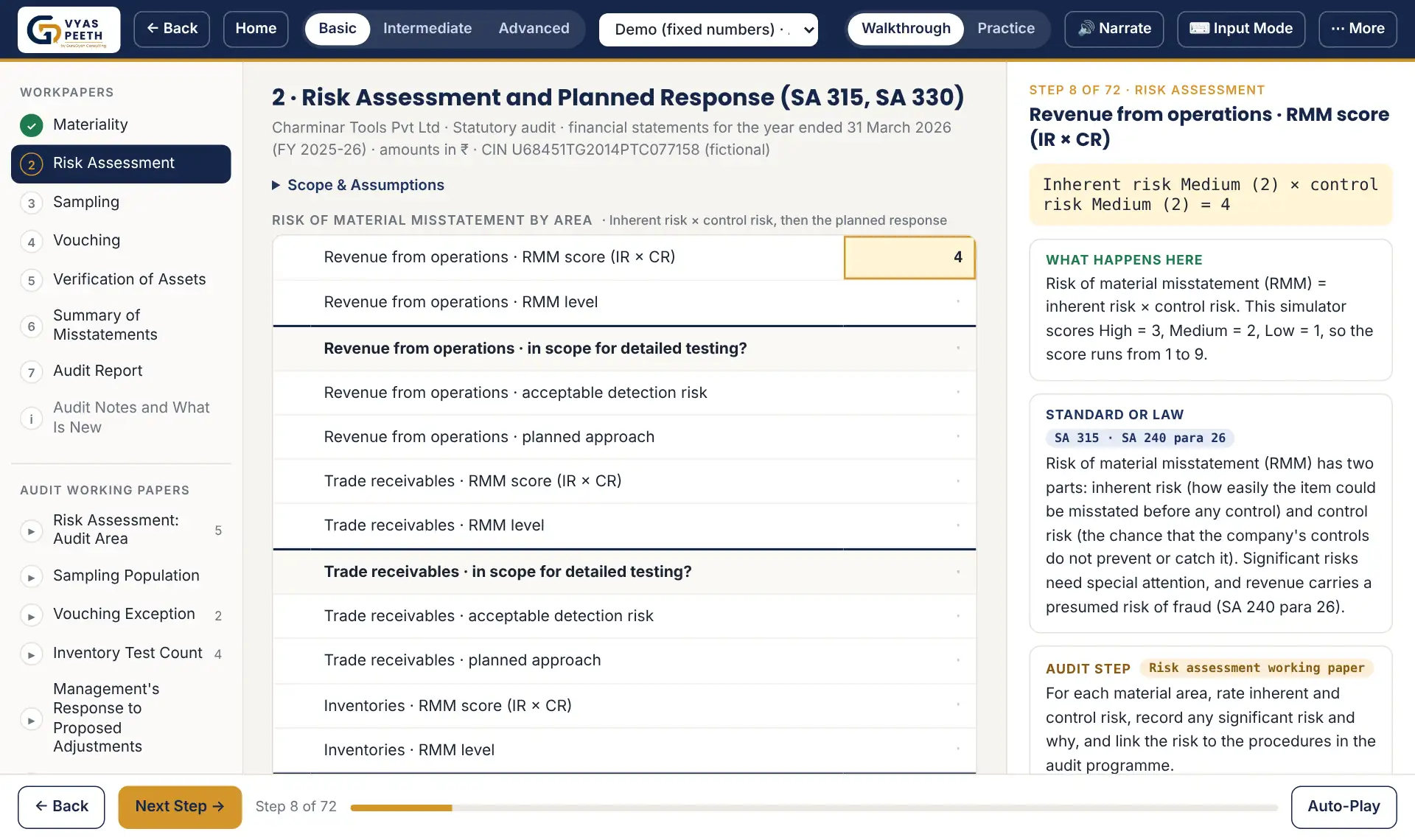Go to Sampling step 3 circle

pyautogui.click(x=31, y=203)
